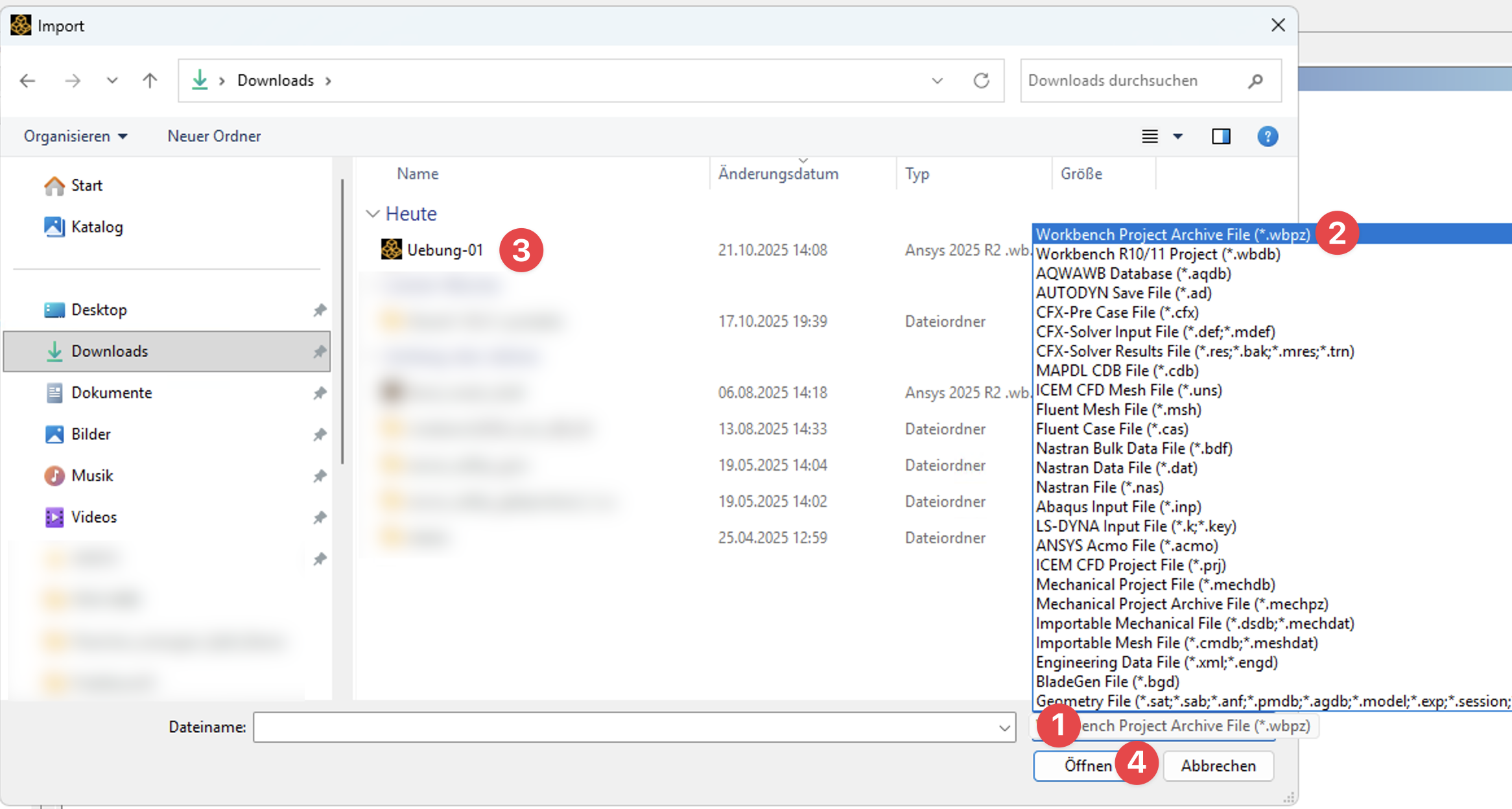Sort files by Änderungsdatum column

(778, 174)
